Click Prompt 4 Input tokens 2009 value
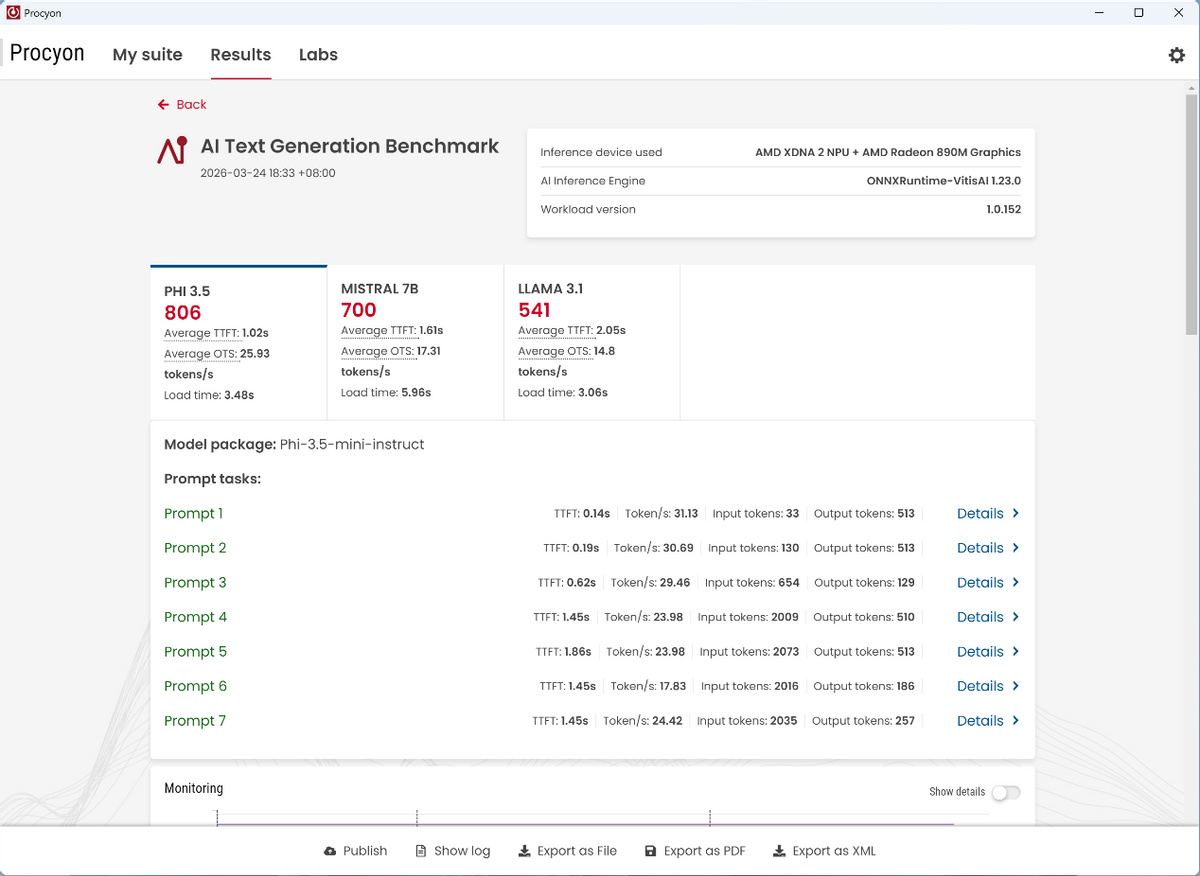 785,617
